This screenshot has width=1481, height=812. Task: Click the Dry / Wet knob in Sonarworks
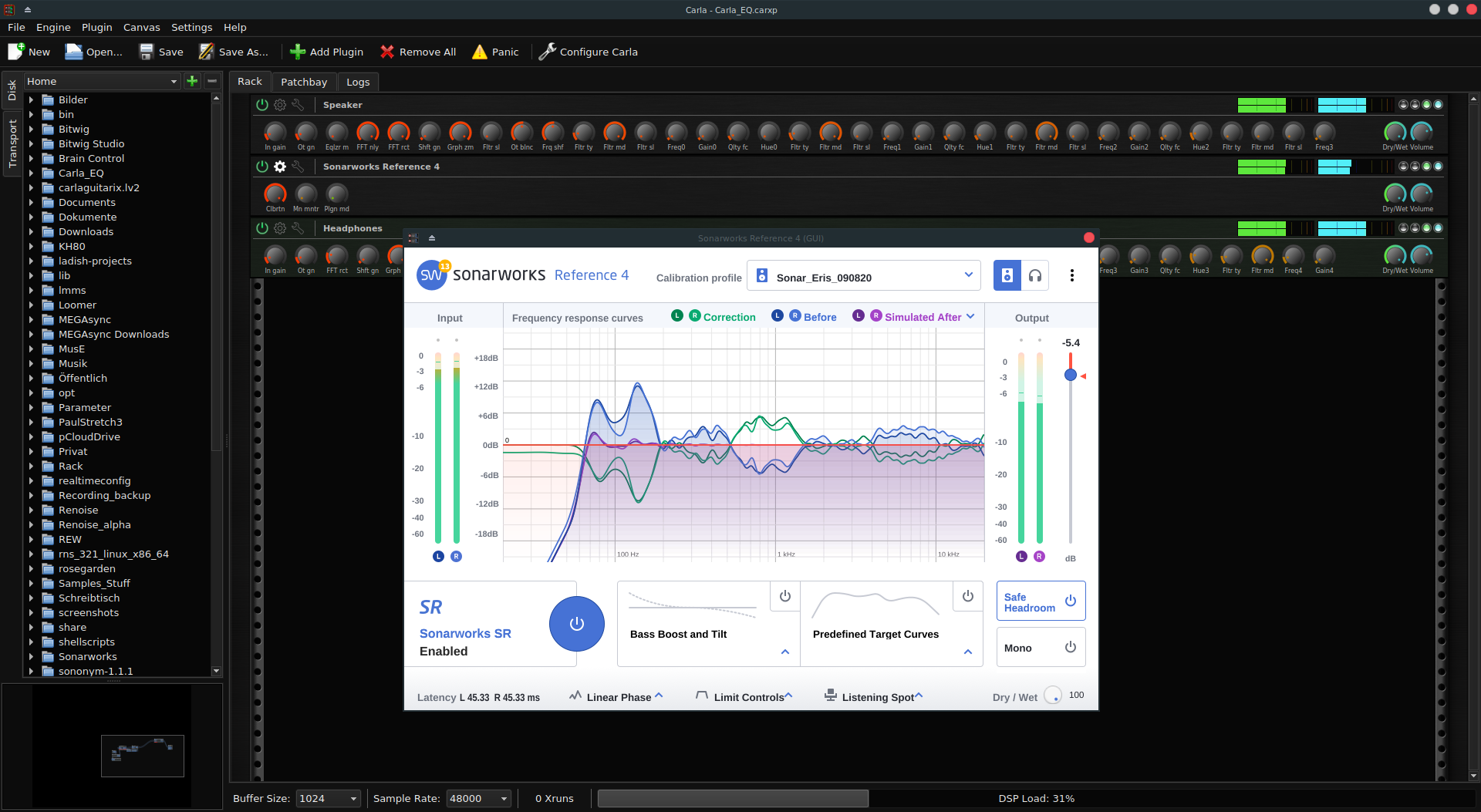point(1053,696)
